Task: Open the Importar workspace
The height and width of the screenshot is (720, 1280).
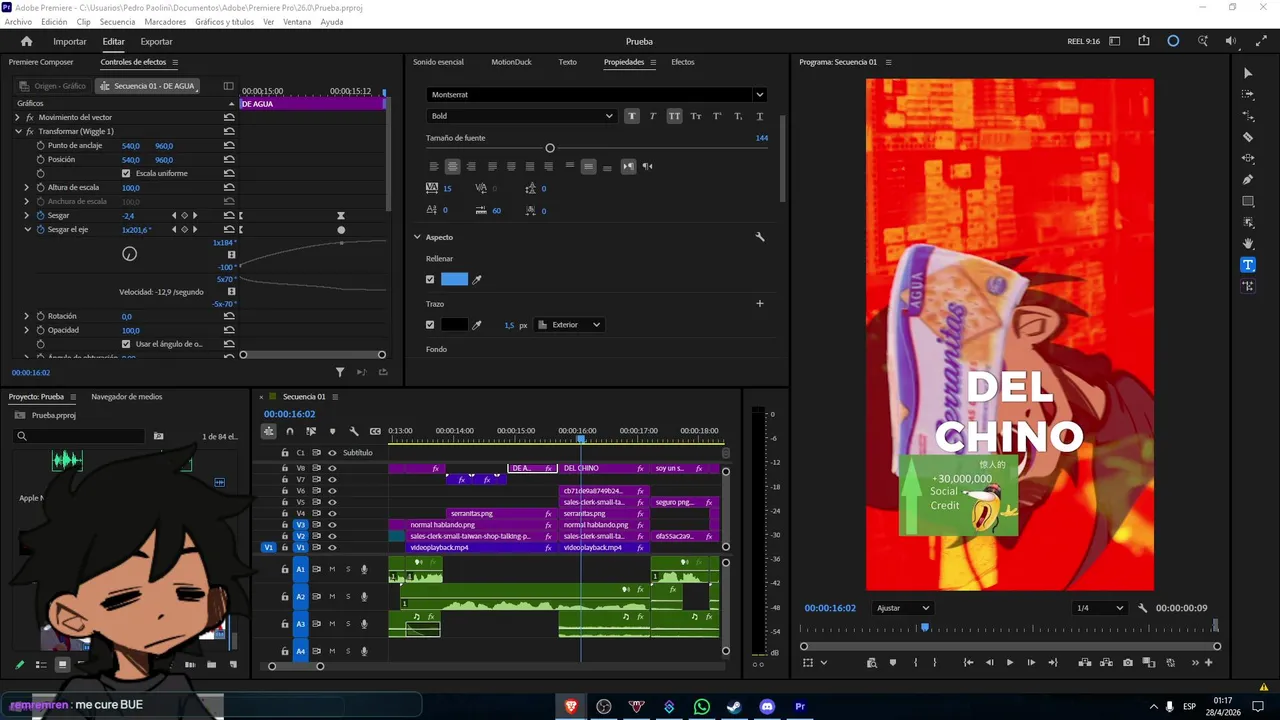Action: point(70,41)
